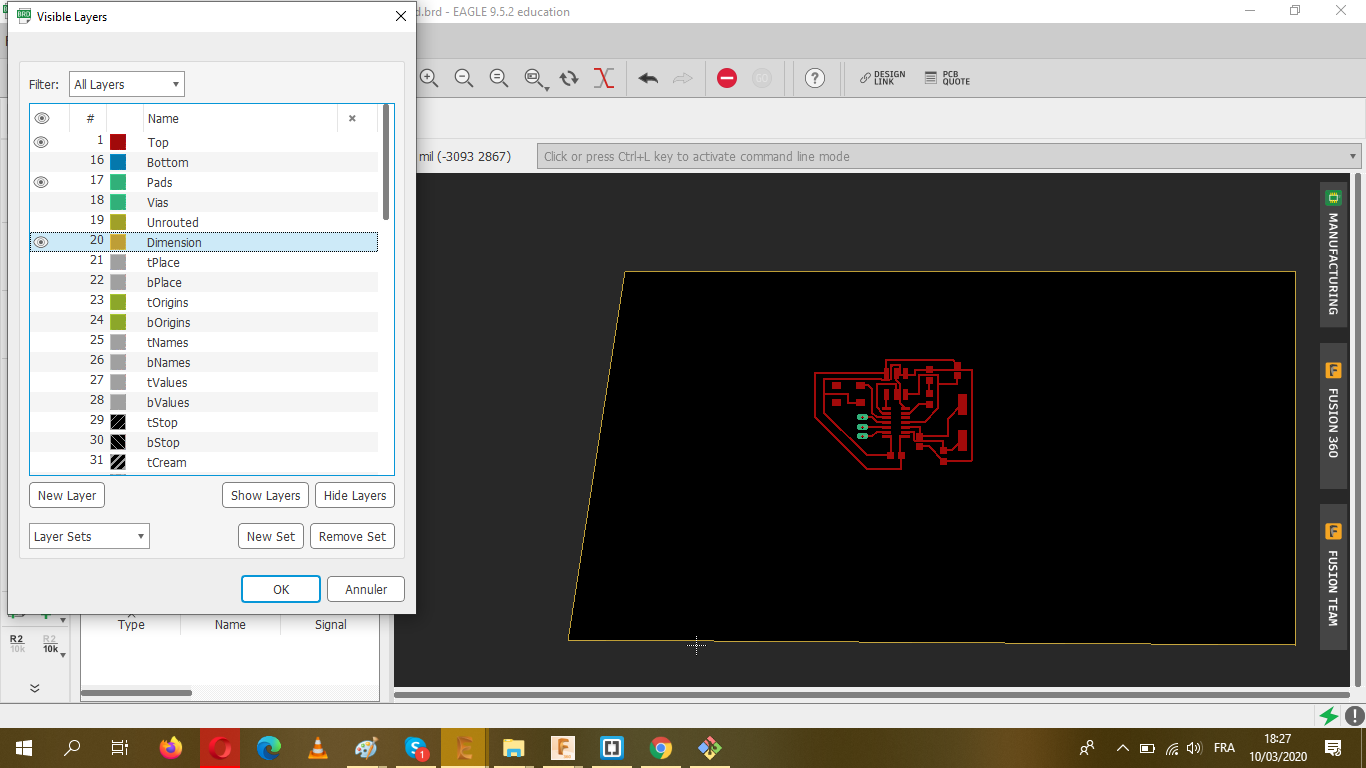Image resolution: width=1366 pixels, height=768 pixels.
Task: Open the command line history dropdown arrow
Action: 1354,156
